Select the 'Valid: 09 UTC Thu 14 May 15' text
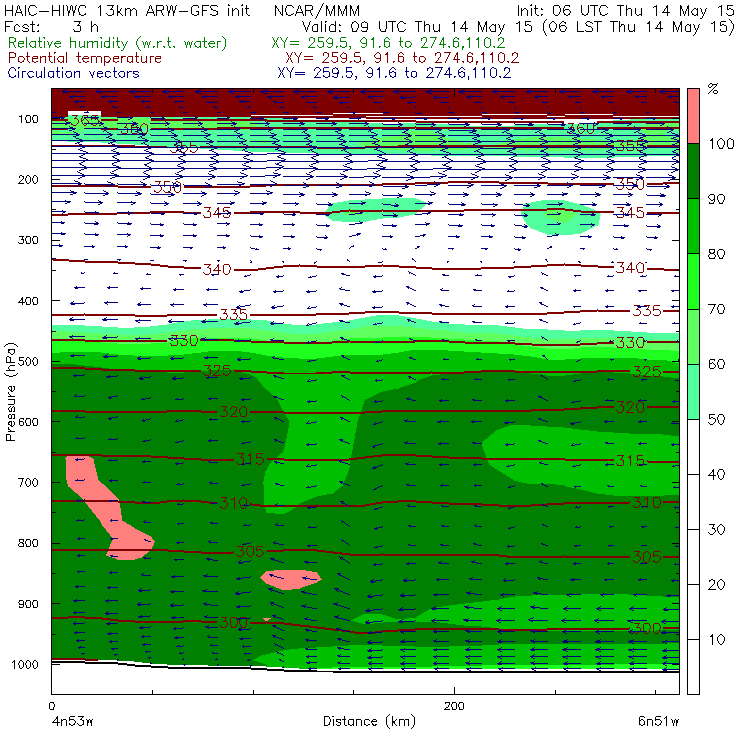This screenshot has height=740, width=740. tap(417, 26)
